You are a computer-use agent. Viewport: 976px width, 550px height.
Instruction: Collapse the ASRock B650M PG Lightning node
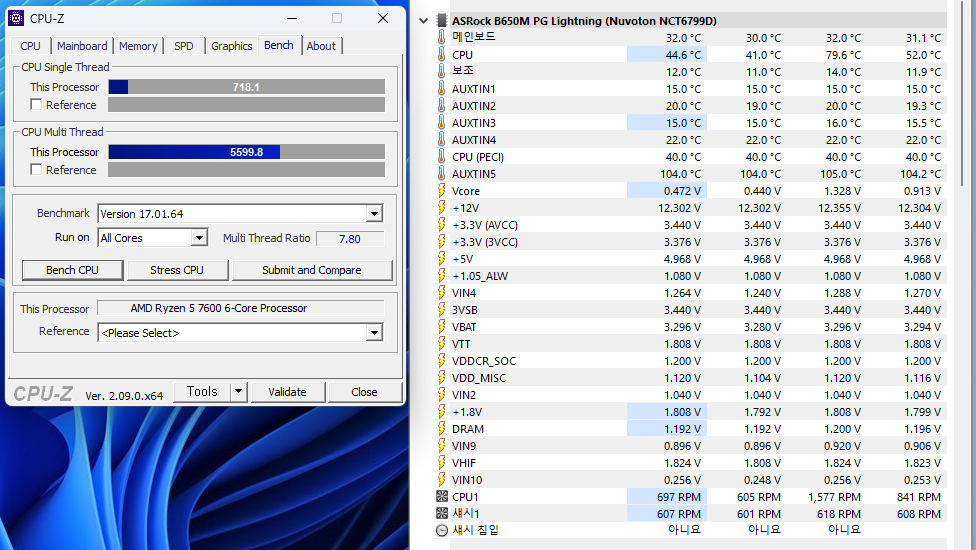[424, 21]
